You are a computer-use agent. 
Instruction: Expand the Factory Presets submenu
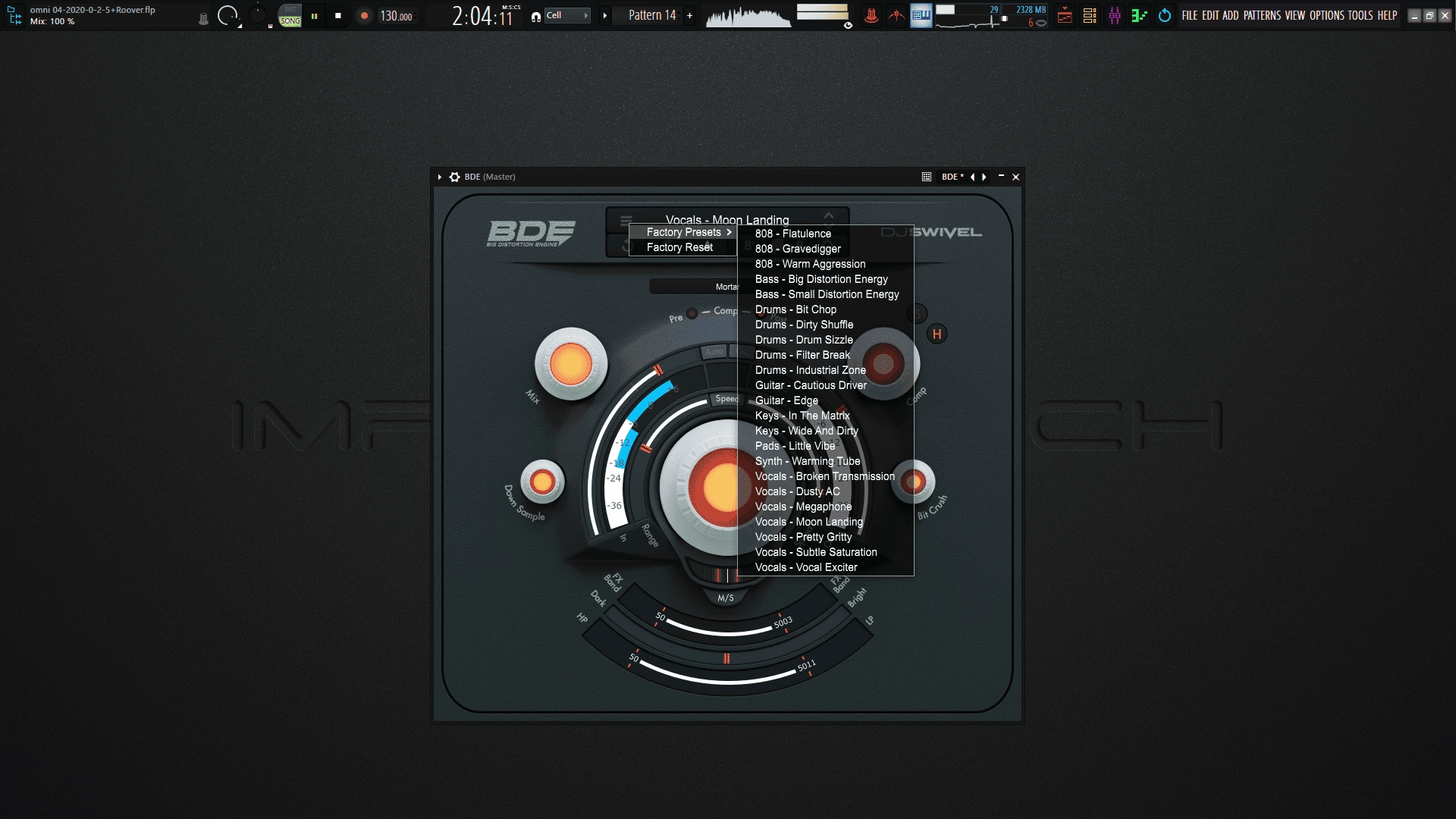[682, 232]
